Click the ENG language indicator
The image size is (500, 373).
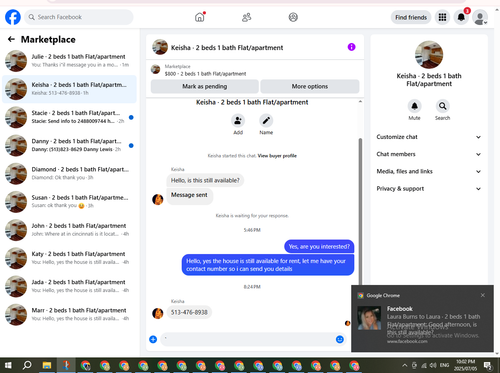[x=444, y=365]
